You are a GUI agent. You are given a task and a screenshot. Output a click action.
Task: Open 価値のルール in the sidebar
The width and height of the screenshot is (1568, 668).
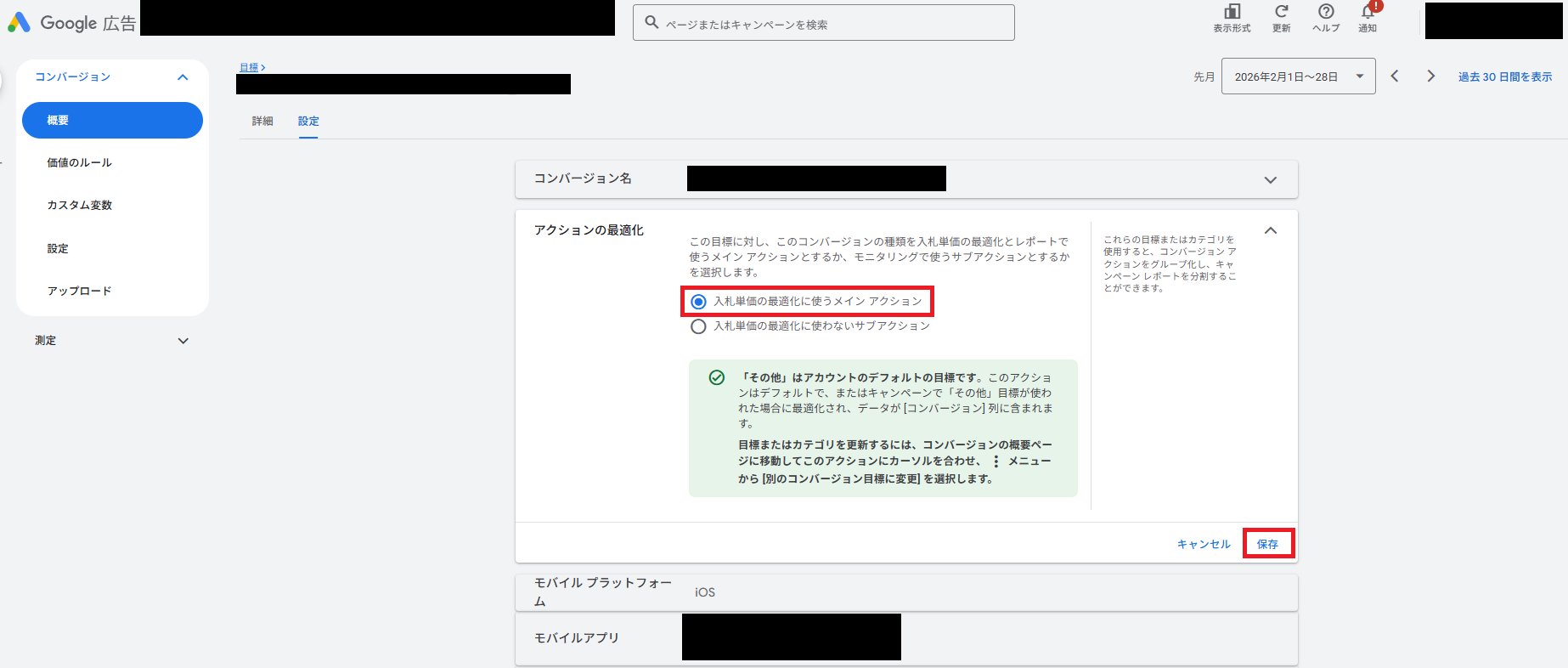point(80,163)
